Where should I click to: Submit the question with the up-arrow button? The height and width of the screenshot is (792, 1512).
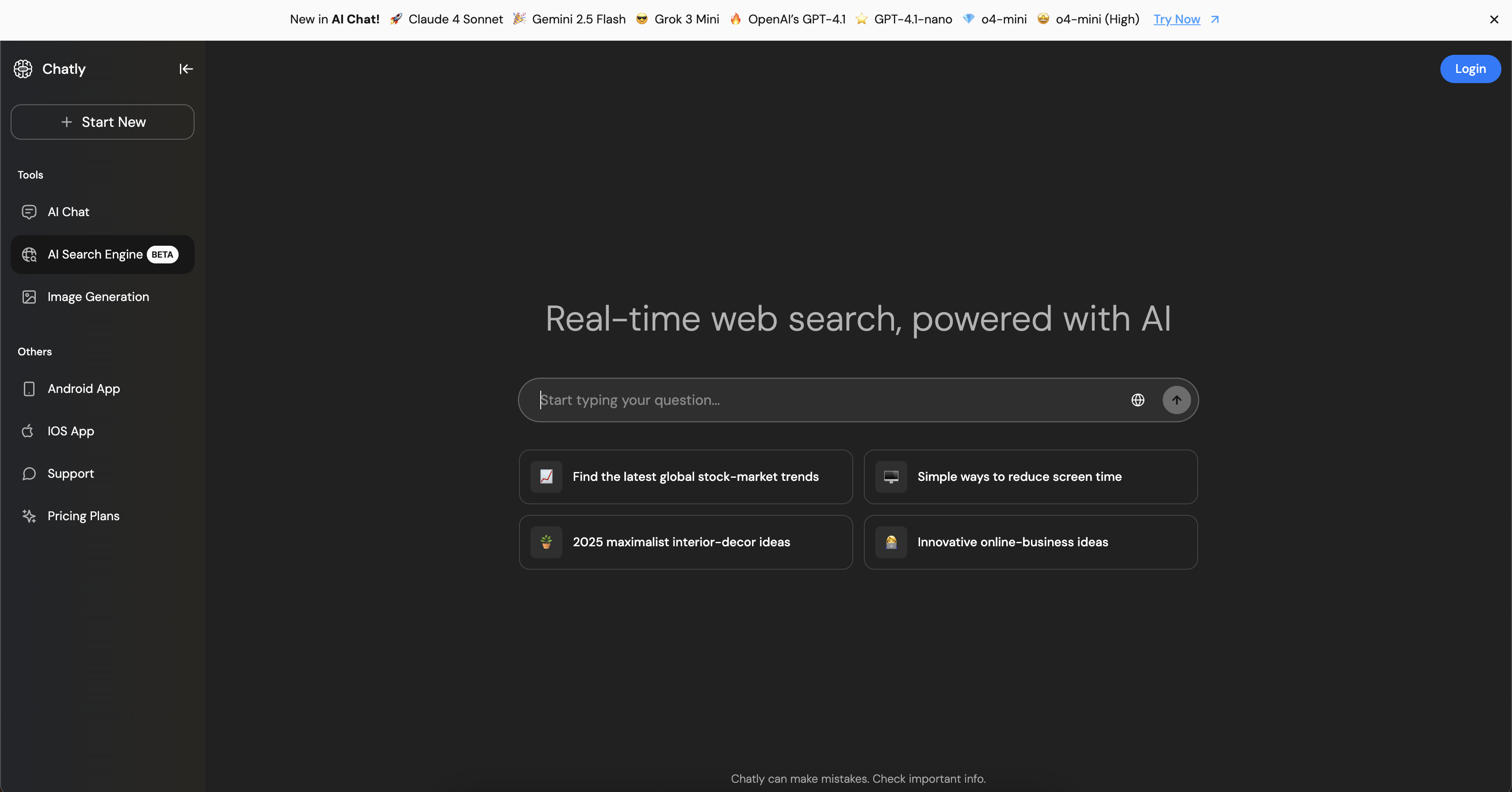coord(1176,400)
